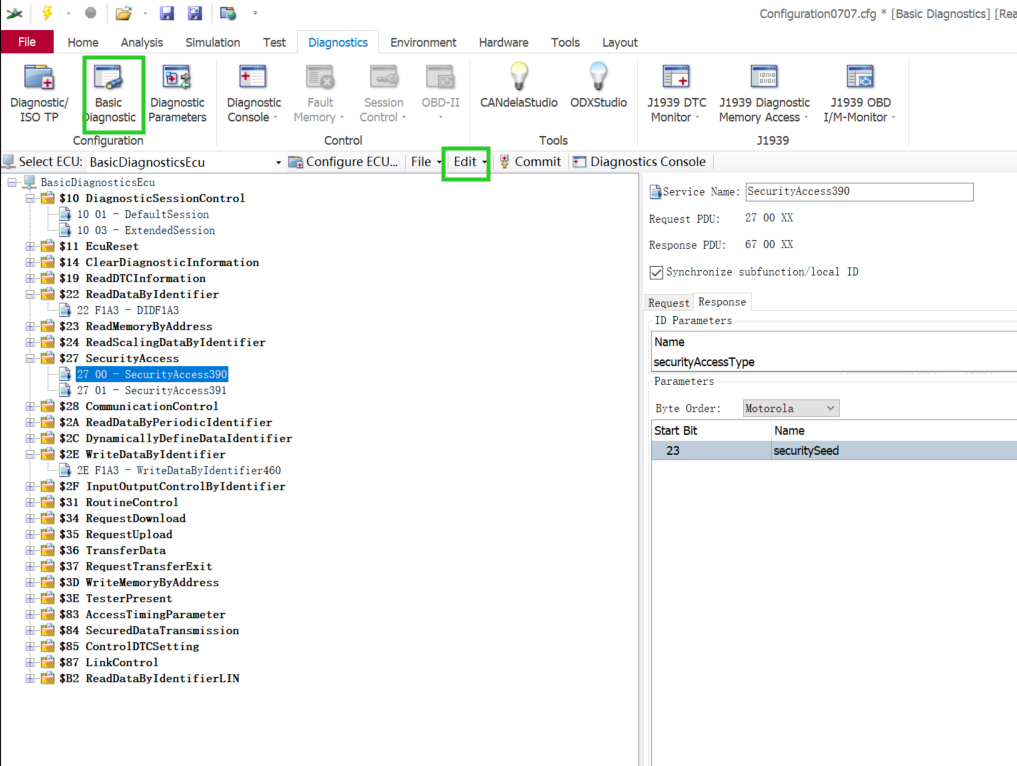The image size is (1017, 766).
Task: Open Session Control
Action: [x=383, y=93]
